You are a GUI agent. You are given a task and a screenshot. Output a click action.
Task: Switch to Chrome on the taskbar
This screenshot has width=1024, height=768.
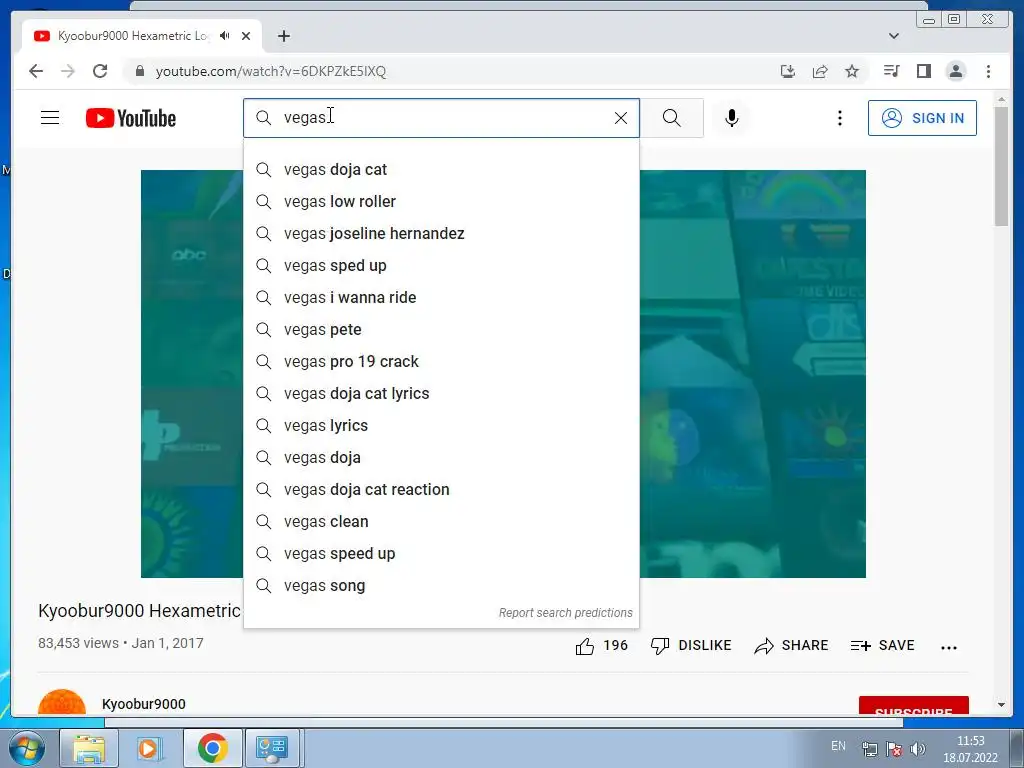coord(213,748)
